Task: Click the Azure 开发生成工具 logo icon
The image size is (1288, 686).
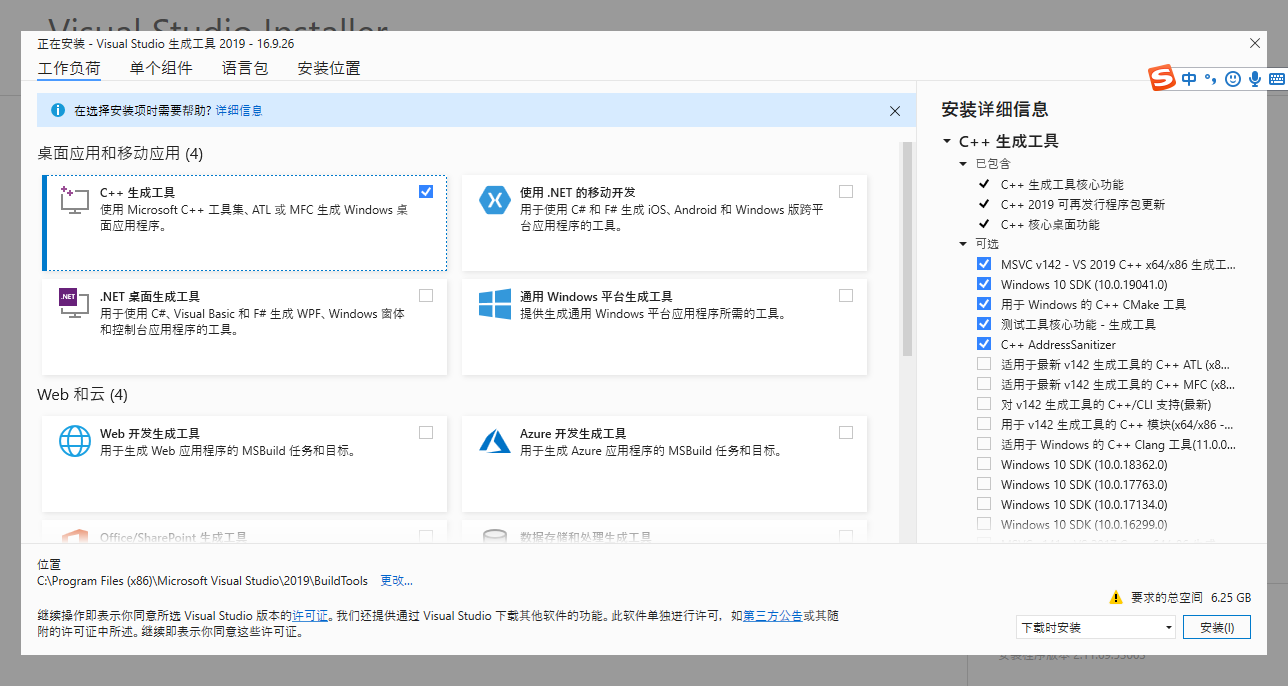Action: click(495, 441)
